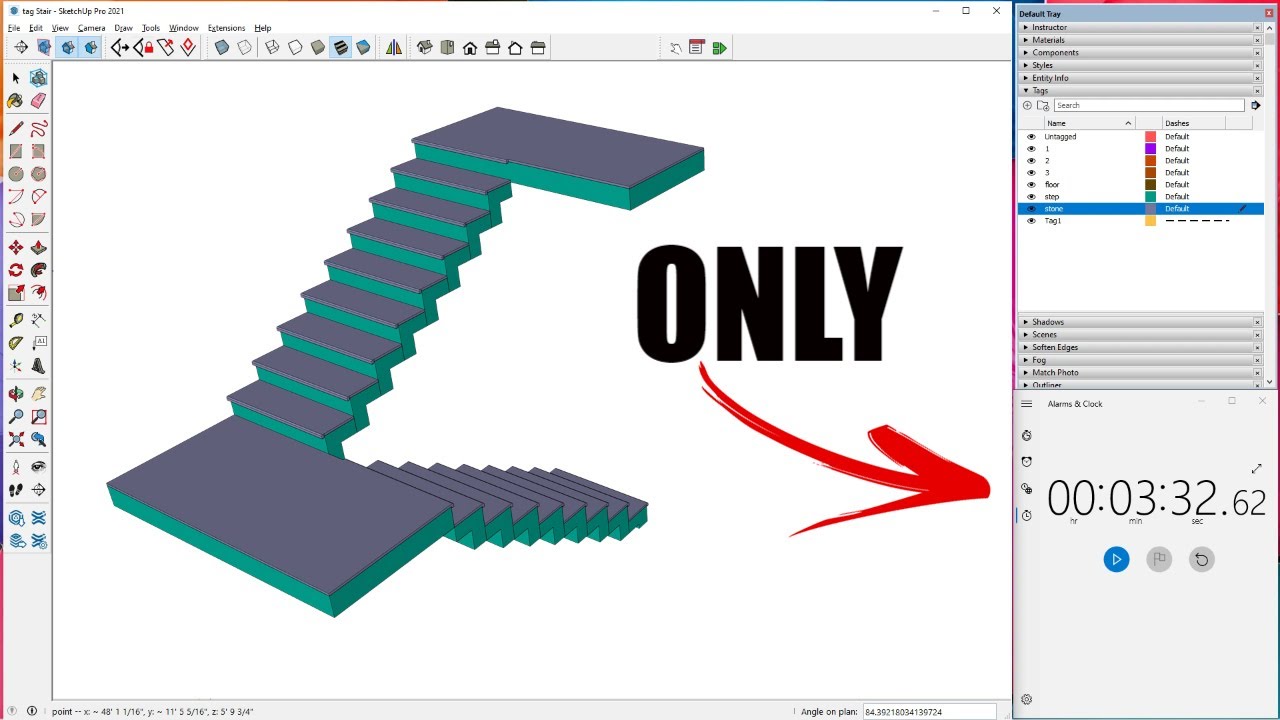Select the Move tool
Image resolution: width=1280 pixels, height=720 pixels.
(x=16, y=248)
